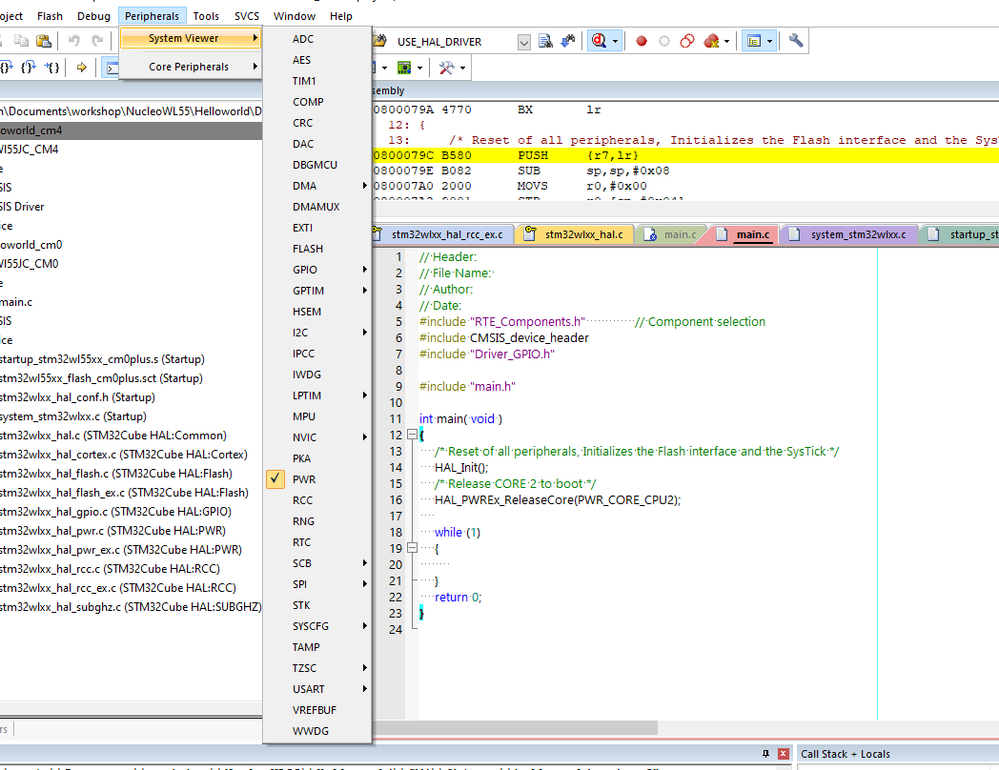Collapse the main function code block
Viewport: 999px width, 770px height.
click(x=410, y=435)
